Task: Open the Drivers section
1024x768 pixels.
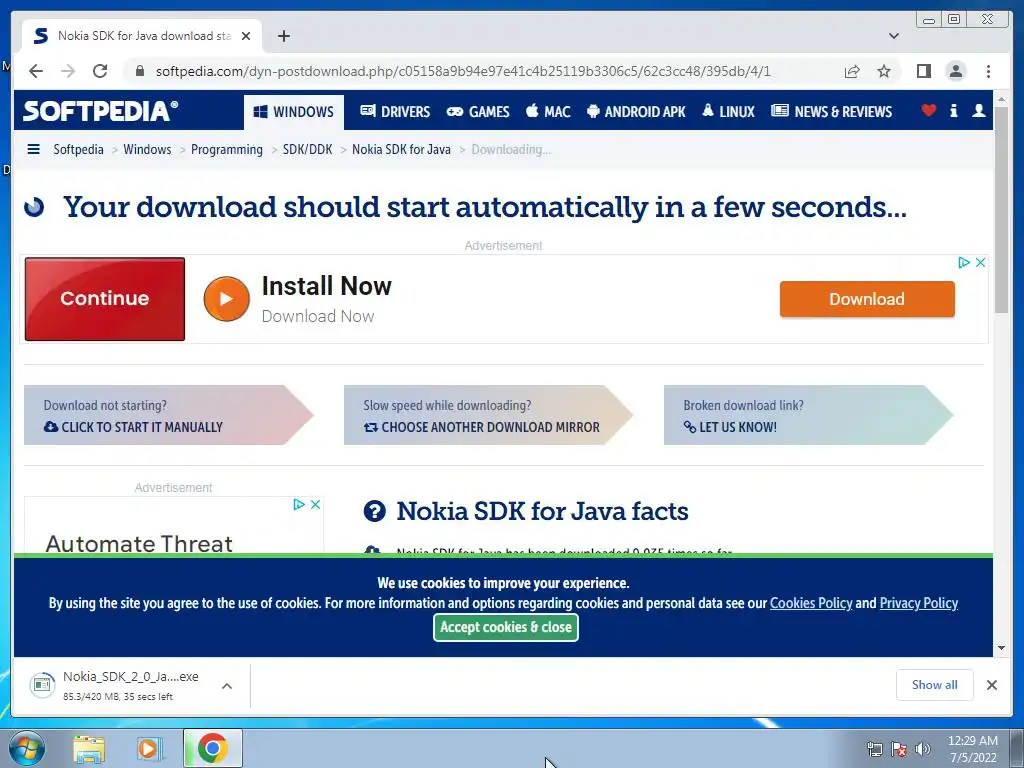Action: tap(395, 112)
